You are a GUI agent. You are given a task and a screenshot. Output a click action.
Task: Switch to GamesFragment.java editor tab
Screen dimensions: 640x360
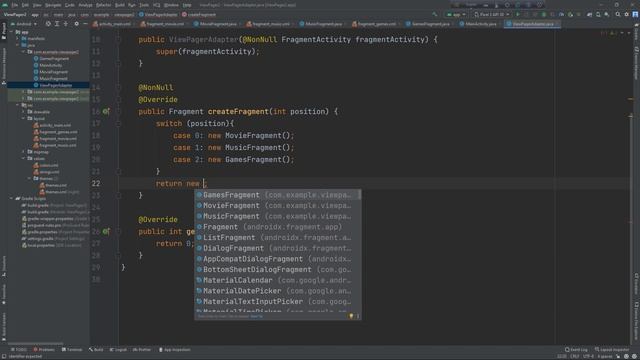(x=429, y=24)
